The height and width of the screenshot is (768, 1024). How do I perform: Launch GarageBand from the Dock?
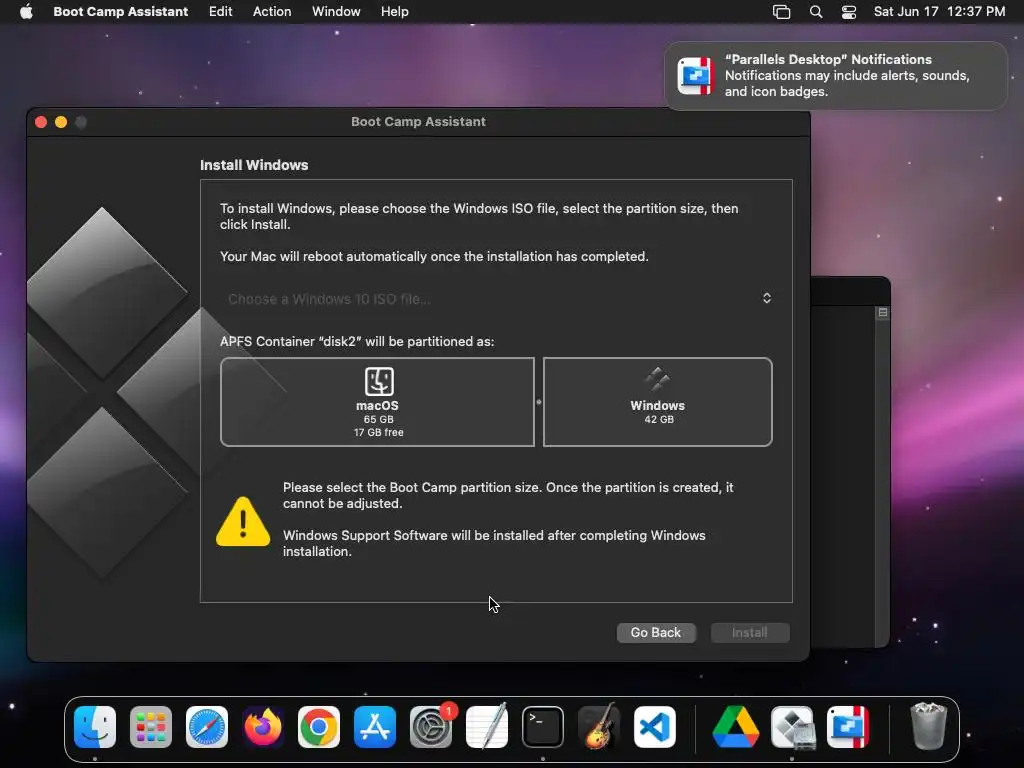(599, 726)
